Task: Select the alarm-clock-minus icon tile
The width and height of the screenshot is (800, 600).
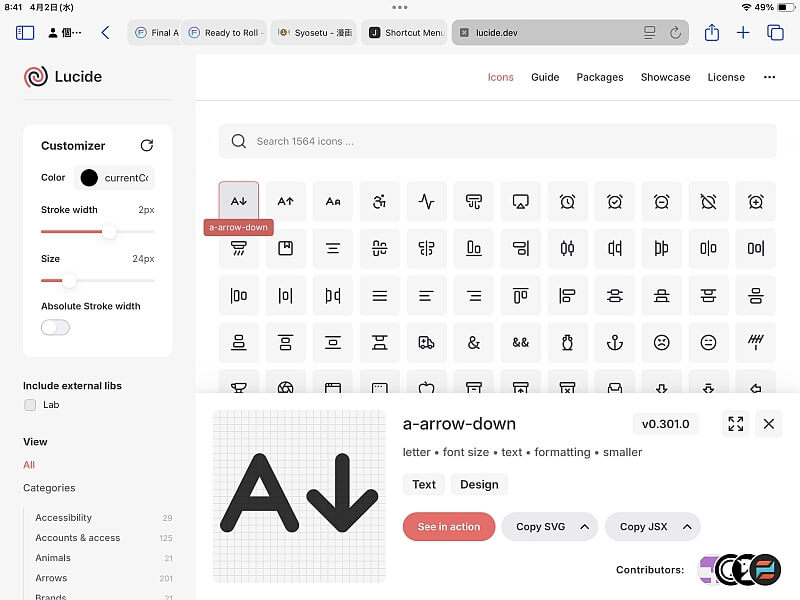Action: [662, 202]
